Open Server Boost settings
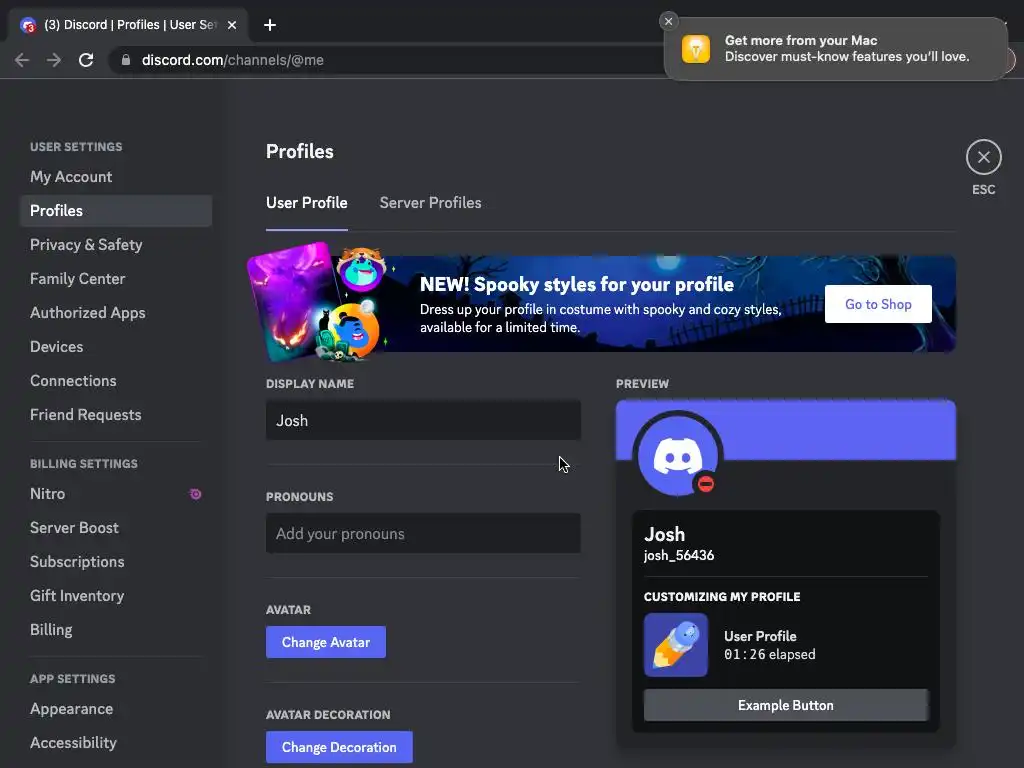The width and height of the screenshot is (1024, 768). click(116, 528)
